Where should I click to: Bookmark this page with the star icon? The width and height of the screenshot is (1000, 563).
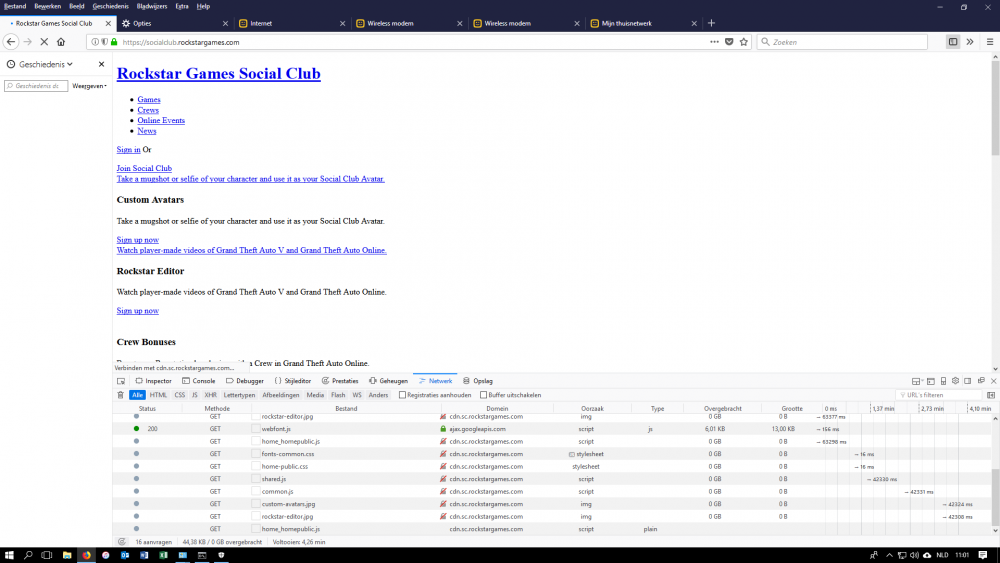pos(744,42)
